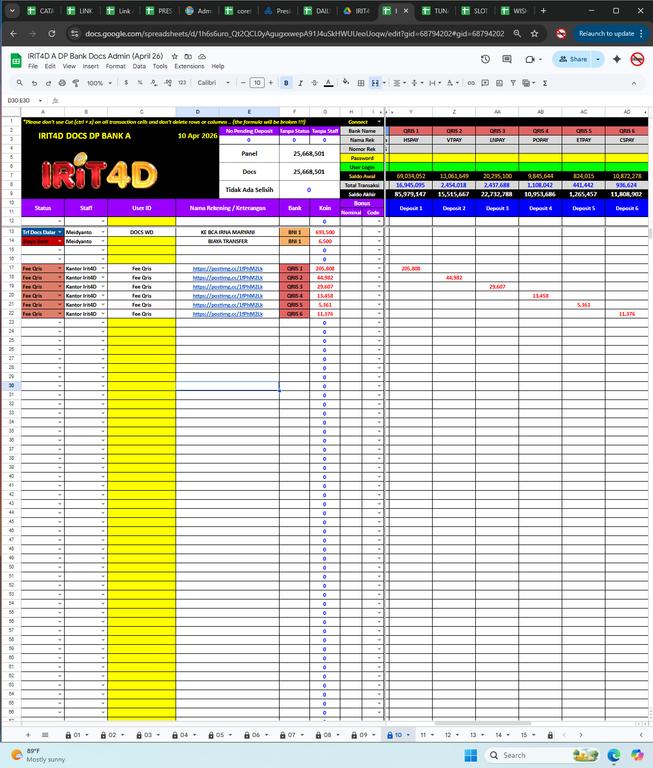Open the postimg.cc link in QRIS 1 row
653x768 pixels.
(228, 268)
